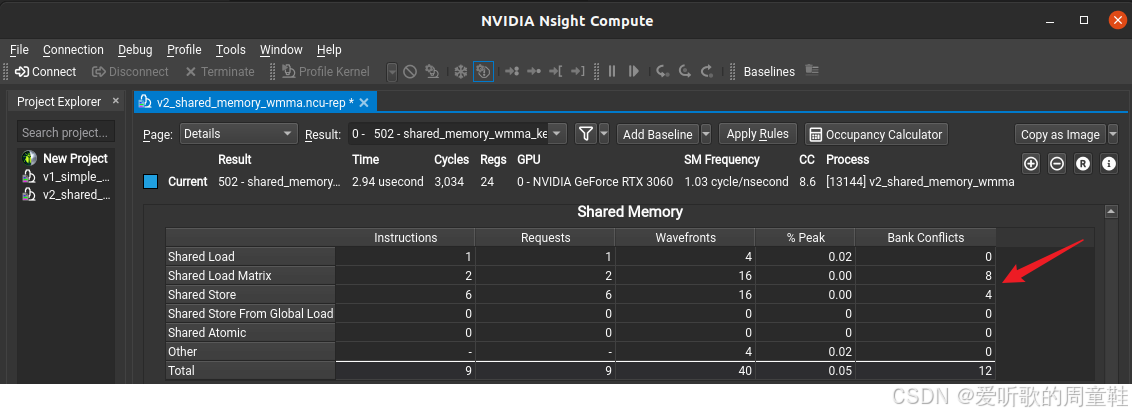This screenshot has height=416, width=1132.
Task: Click the '0 - NVIDIA GeForce RTX 3060' GPU value
Action: tap(595, 181)
